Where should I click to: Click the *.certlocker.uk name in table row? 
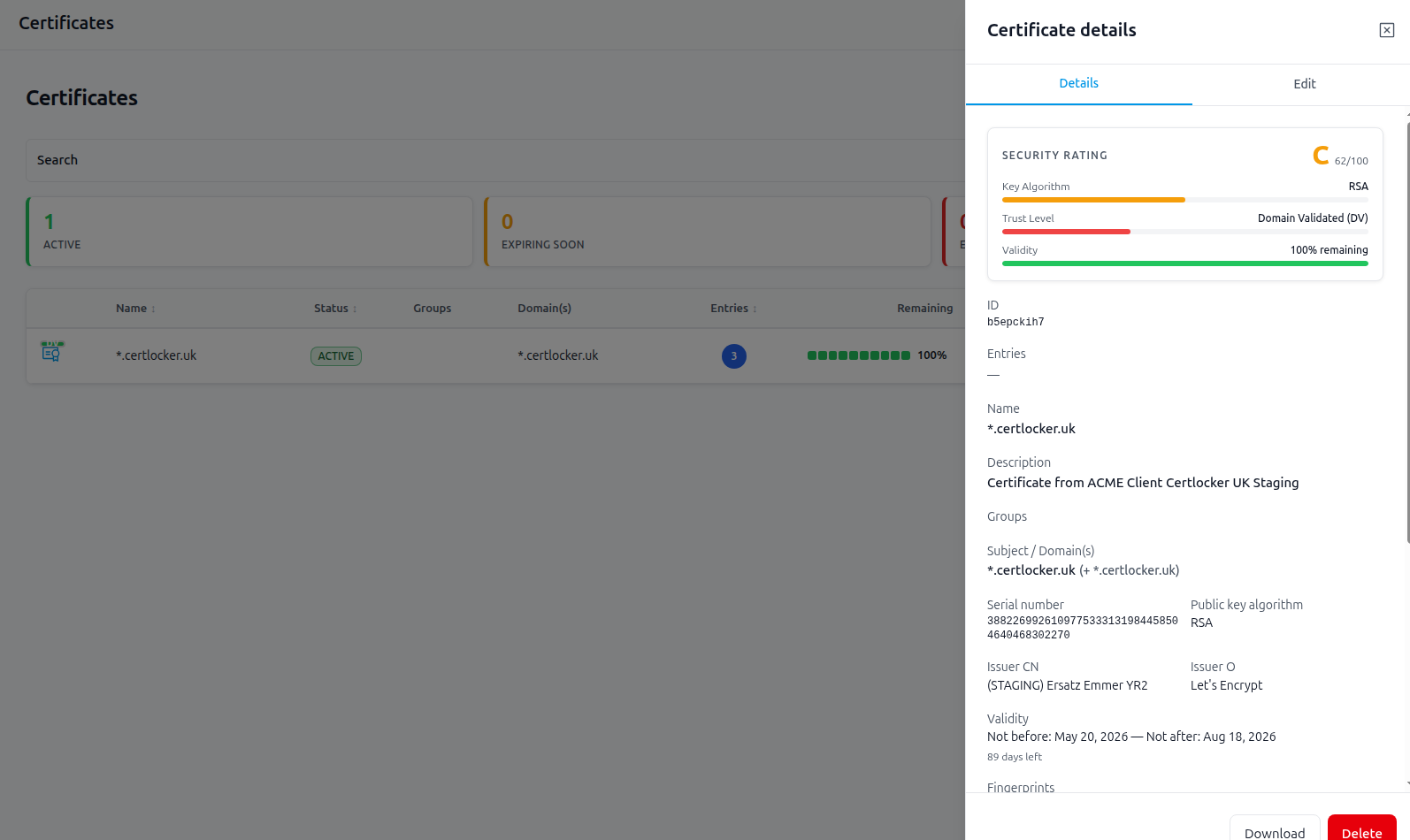coord(156,355)
